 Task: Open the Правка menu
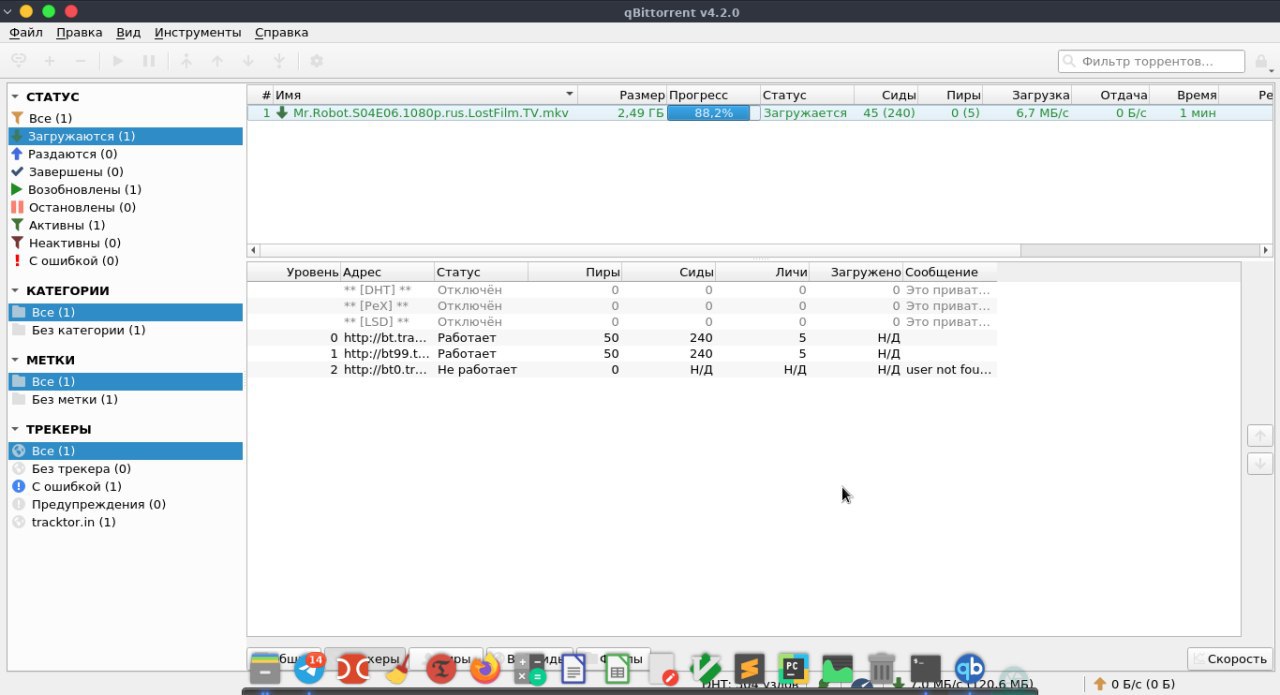tap(79, 32)
